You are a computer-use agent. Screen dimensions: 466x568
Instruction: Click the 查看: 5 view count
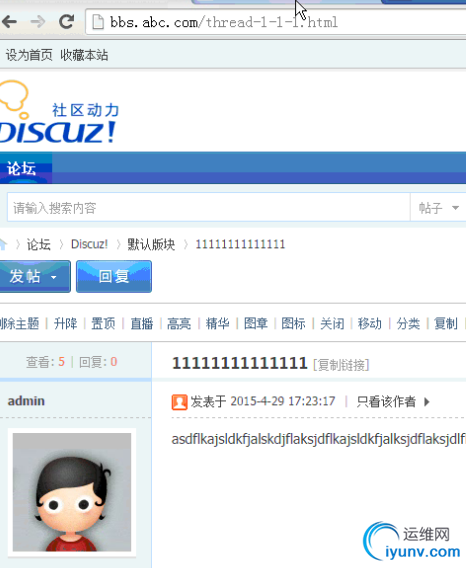(45, 362)
